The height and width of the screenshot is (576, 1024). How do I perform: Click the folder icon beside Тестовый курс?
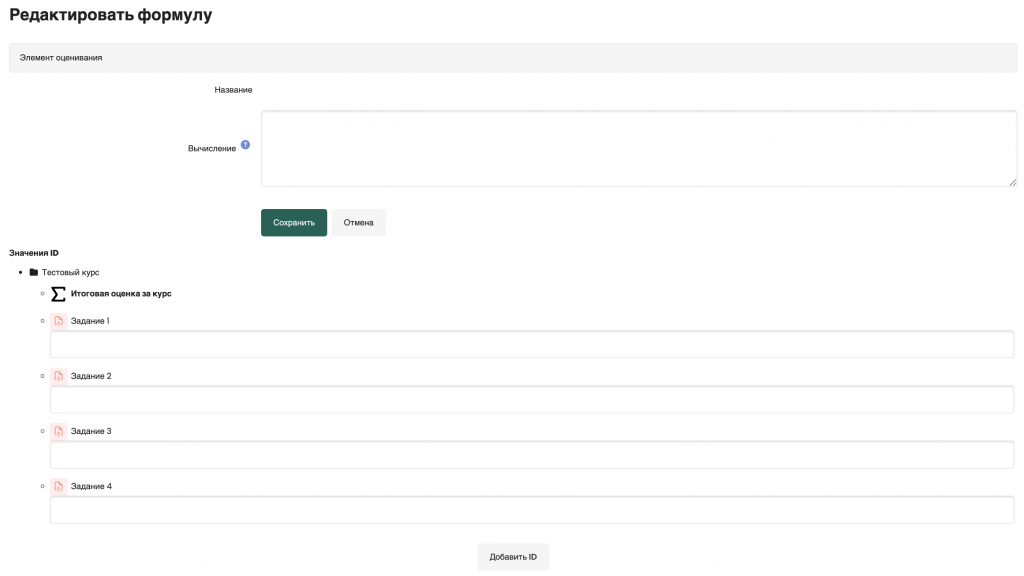click(x=34, y=272)
